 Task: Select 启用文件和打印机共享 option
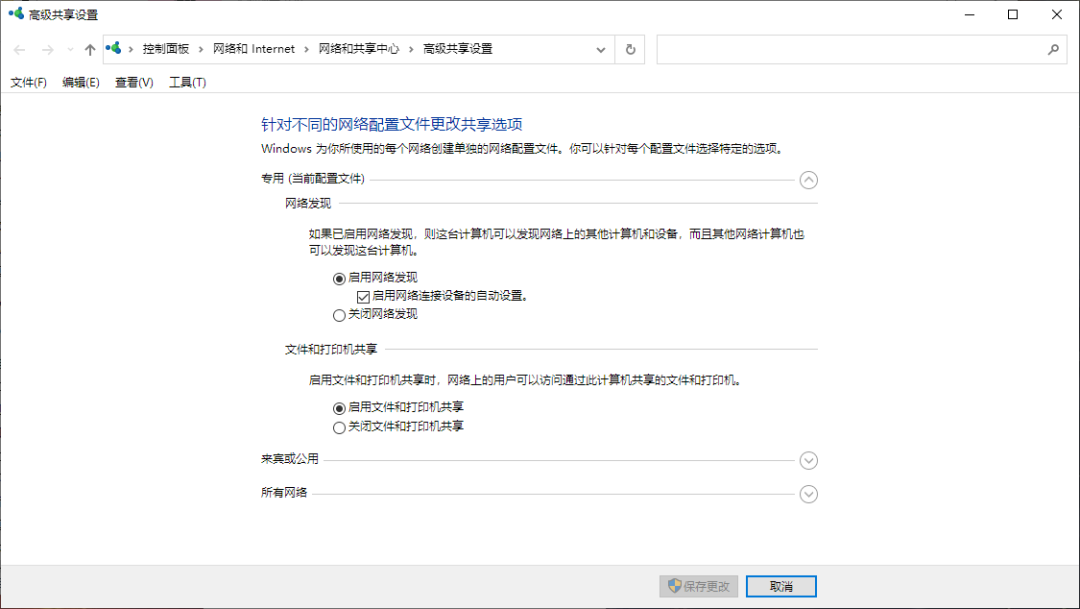(339, 408)
